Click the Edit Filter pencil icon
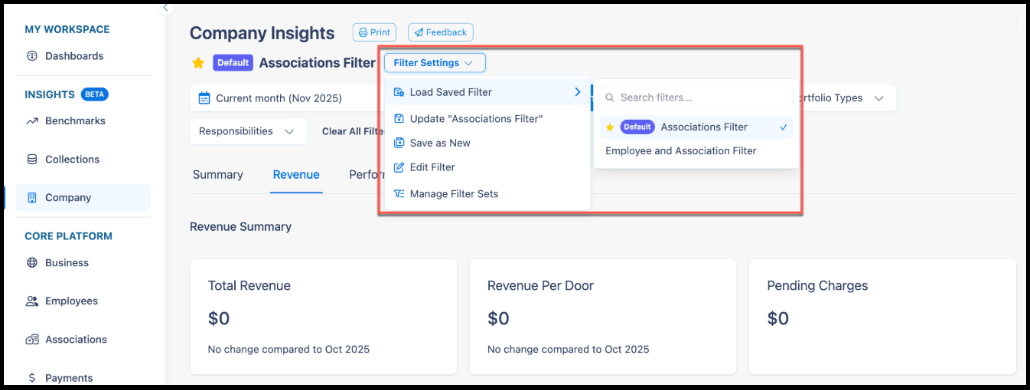1030x390 pixels. [x=399, y=167]
